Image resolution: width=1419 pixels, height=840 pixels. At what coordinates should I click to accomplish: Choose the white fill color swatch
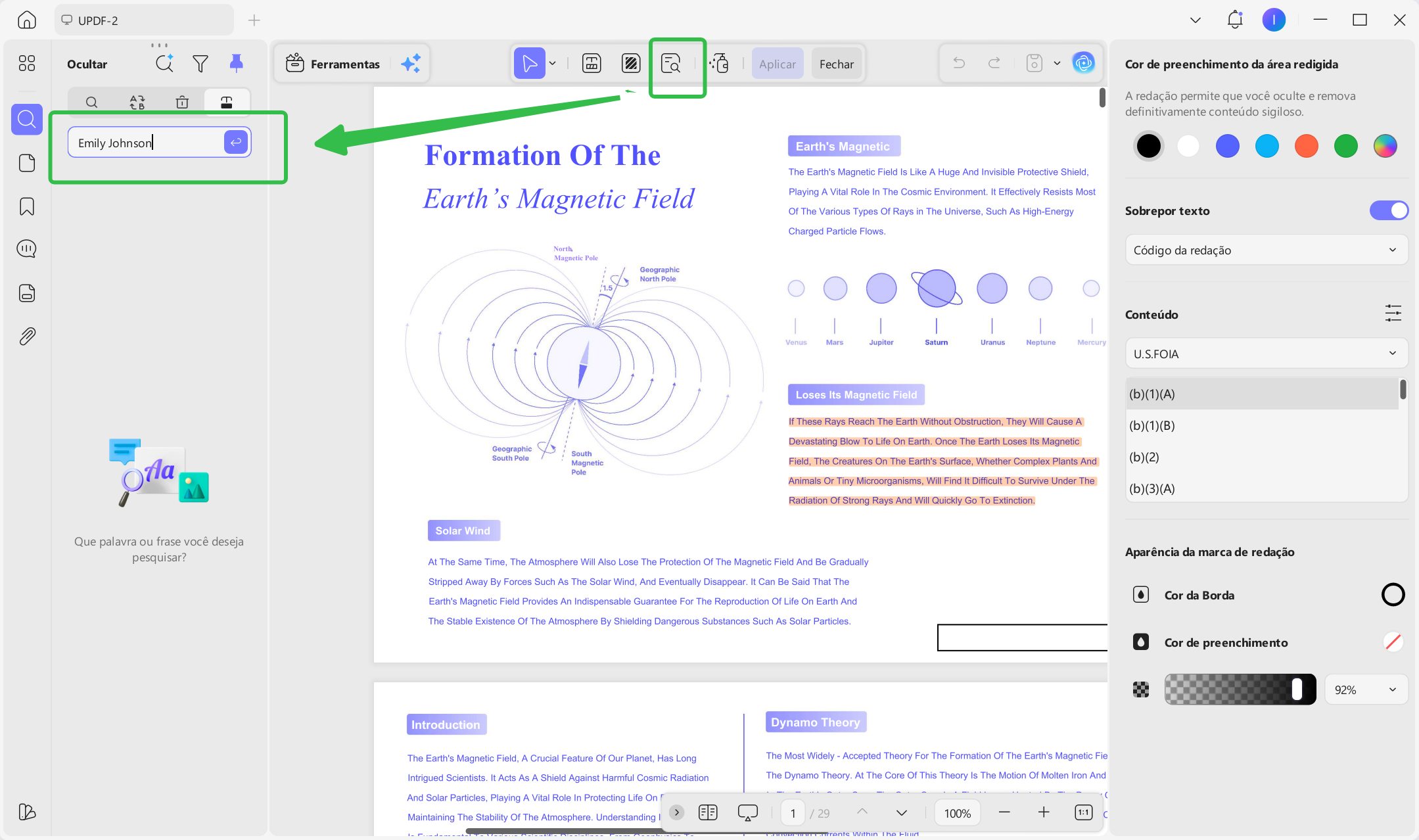[x=1188, y=146]
